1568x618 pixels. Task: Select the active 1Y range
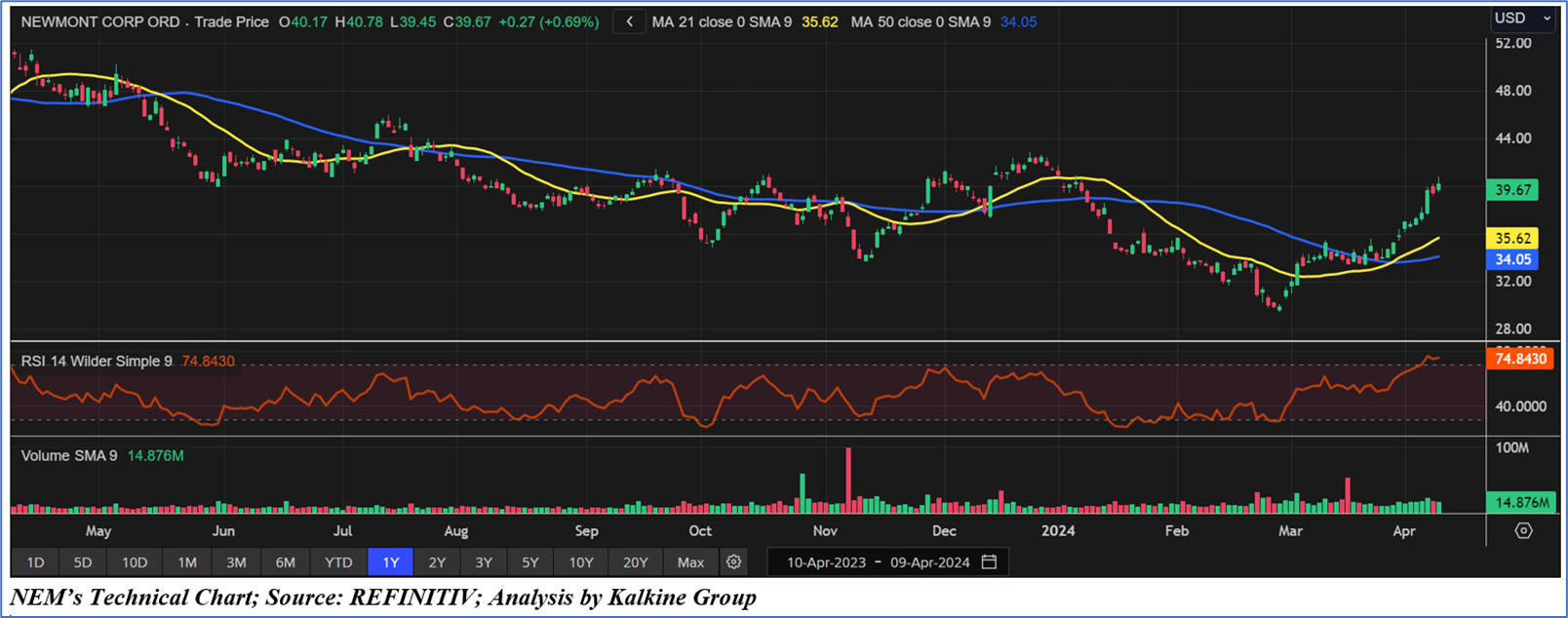tap(391, 562)
